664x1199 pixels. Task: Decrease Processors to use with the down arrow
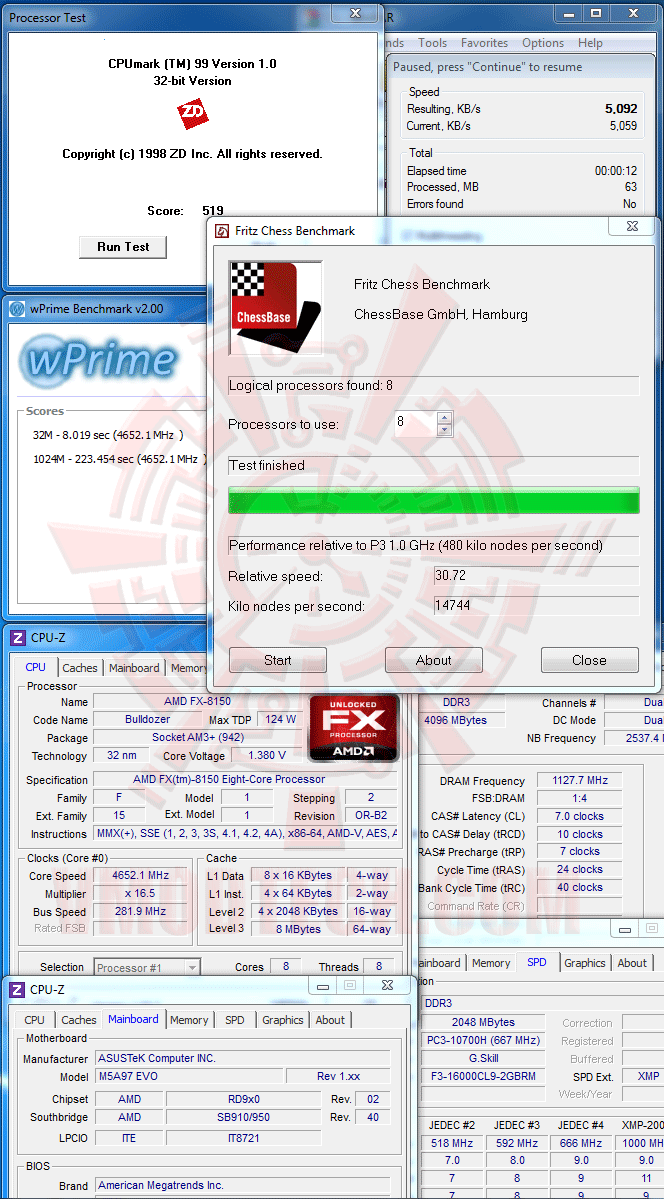click(444, 430)
